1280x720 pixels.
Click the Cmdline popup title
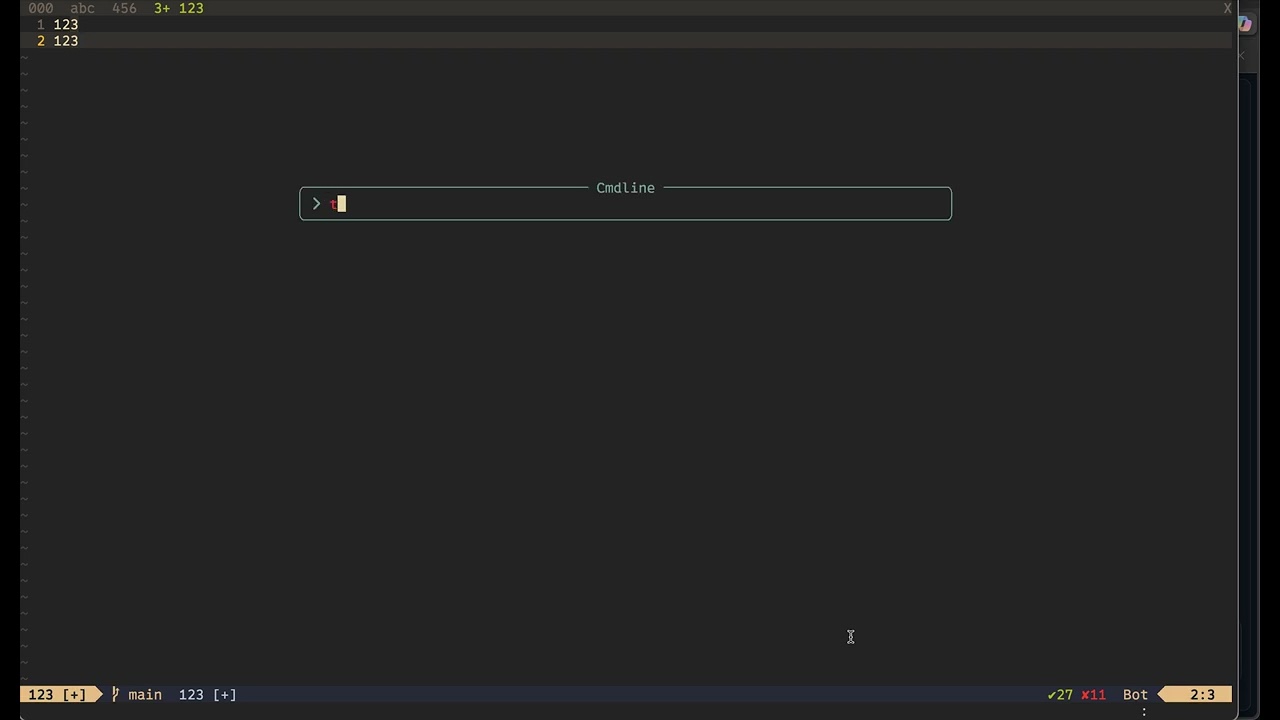click(x=625, y=188)
